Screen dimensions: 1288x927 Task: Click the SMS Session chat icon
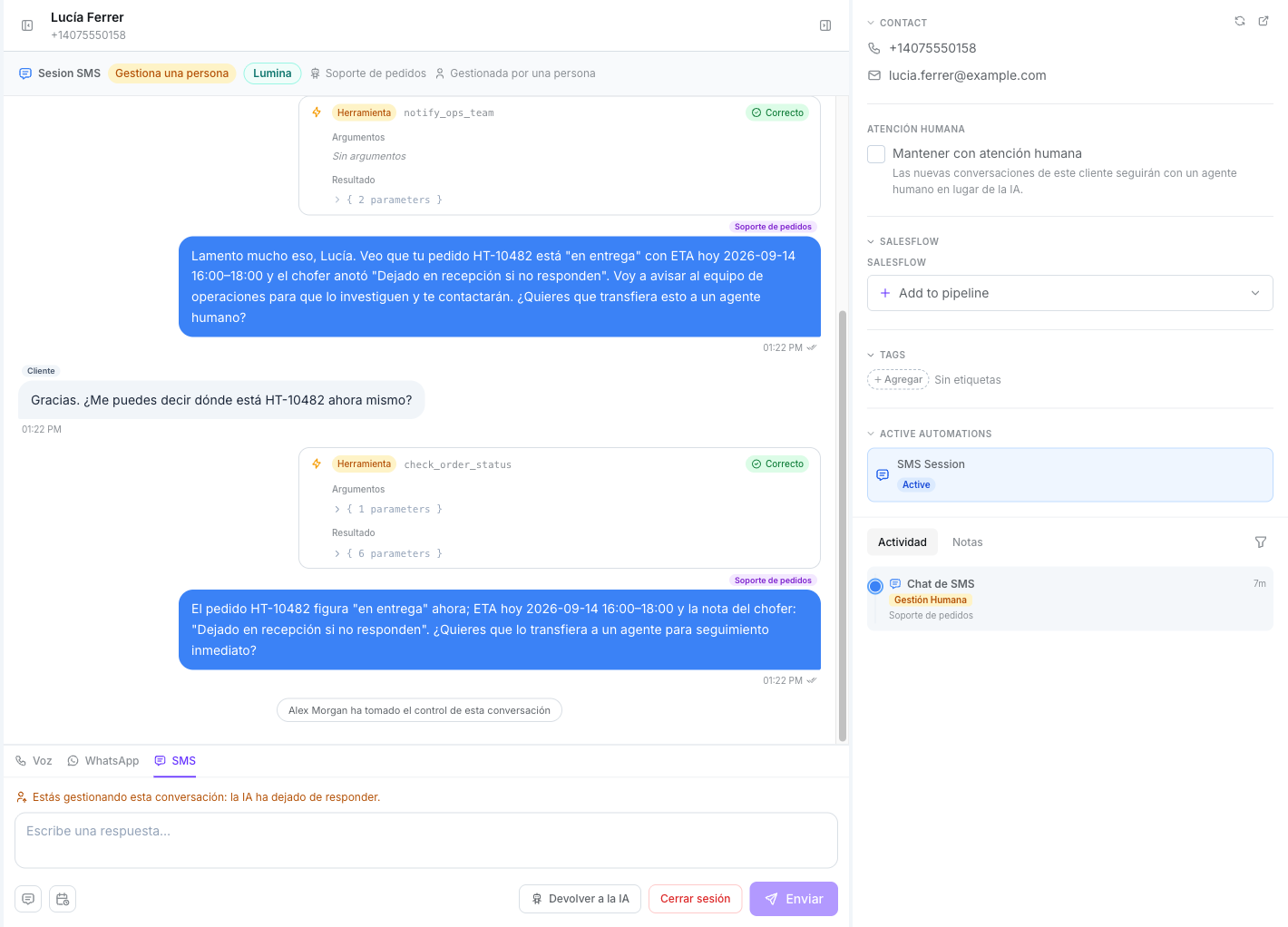click(x=883, y=474)
